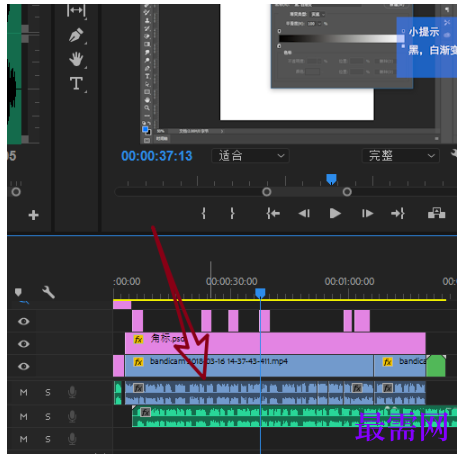Select the green waveform audio clip

294,416
